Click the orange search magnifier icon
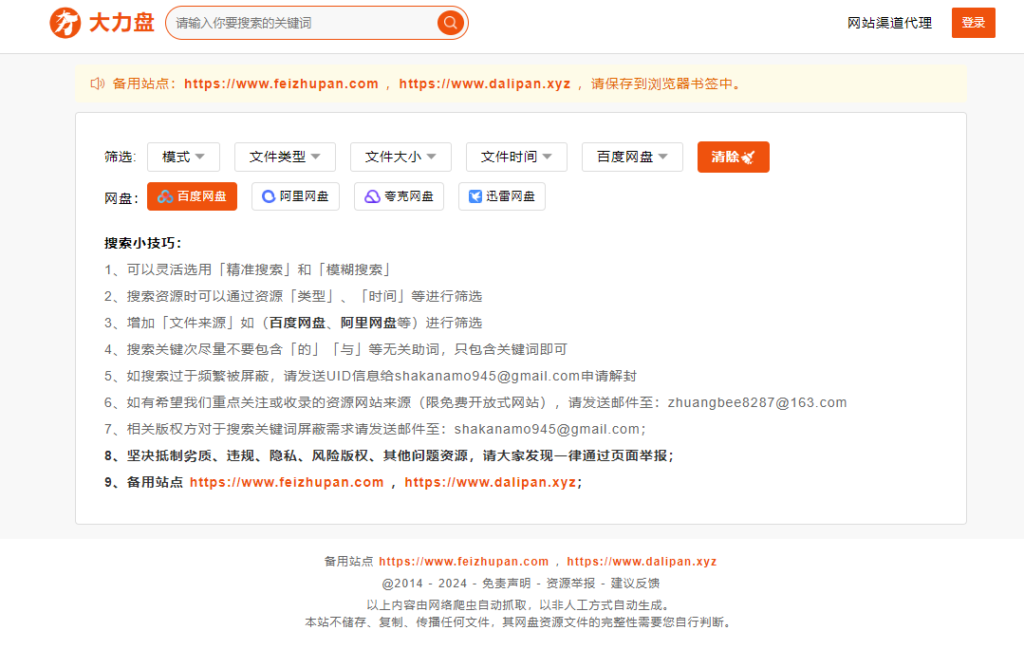 pyautogui.click(x=450, y=23)
